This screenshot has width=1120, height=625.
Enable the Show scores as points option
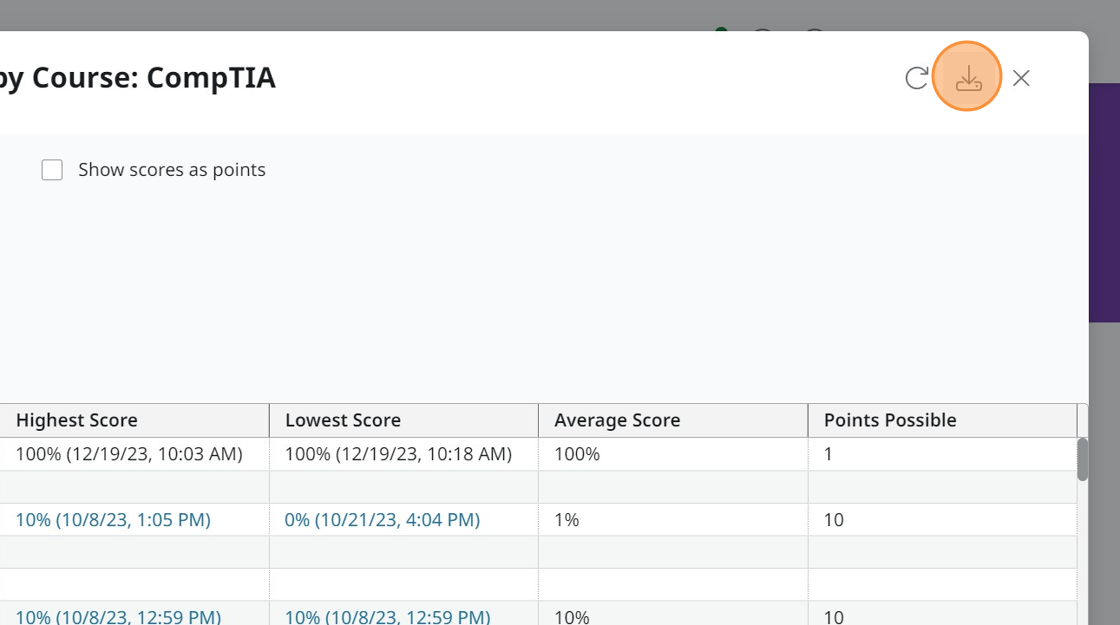[x=52, y=169]
